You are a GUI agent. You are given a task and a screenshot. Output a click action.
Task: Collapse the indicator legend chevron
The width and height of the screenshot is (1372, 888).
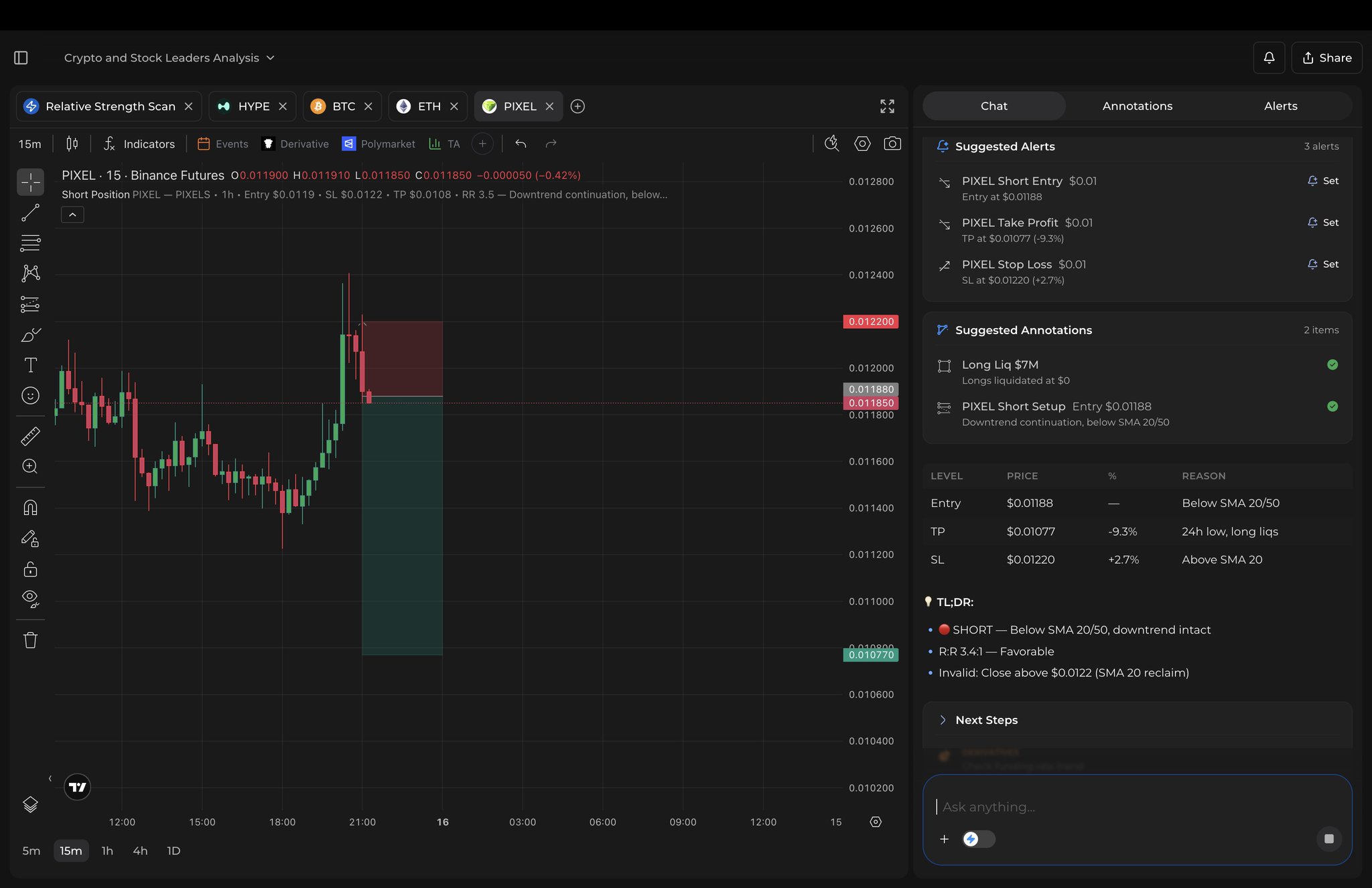click(72, 215)
